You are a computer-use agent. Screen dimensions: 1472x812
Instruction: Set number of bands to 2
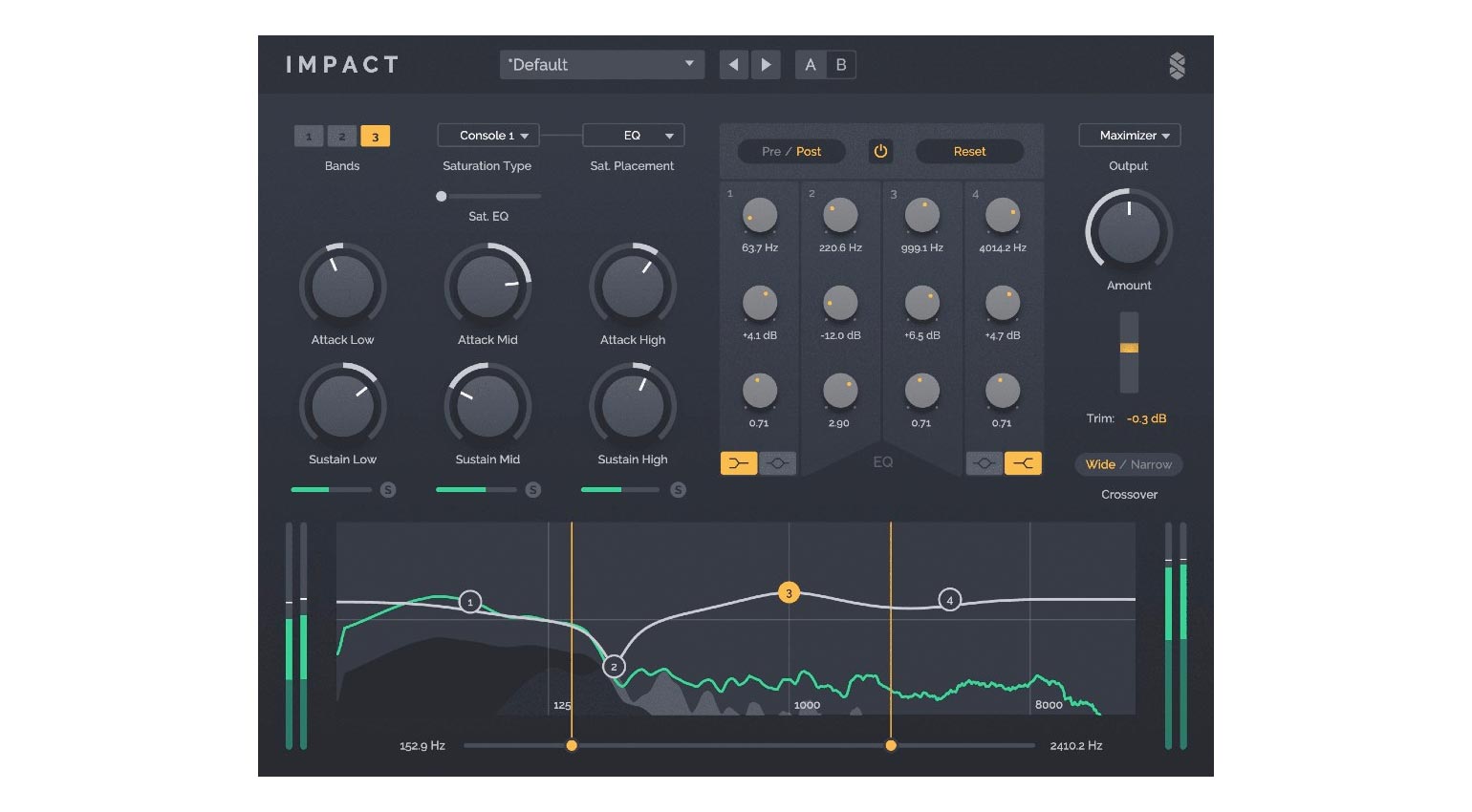(341, 137)
